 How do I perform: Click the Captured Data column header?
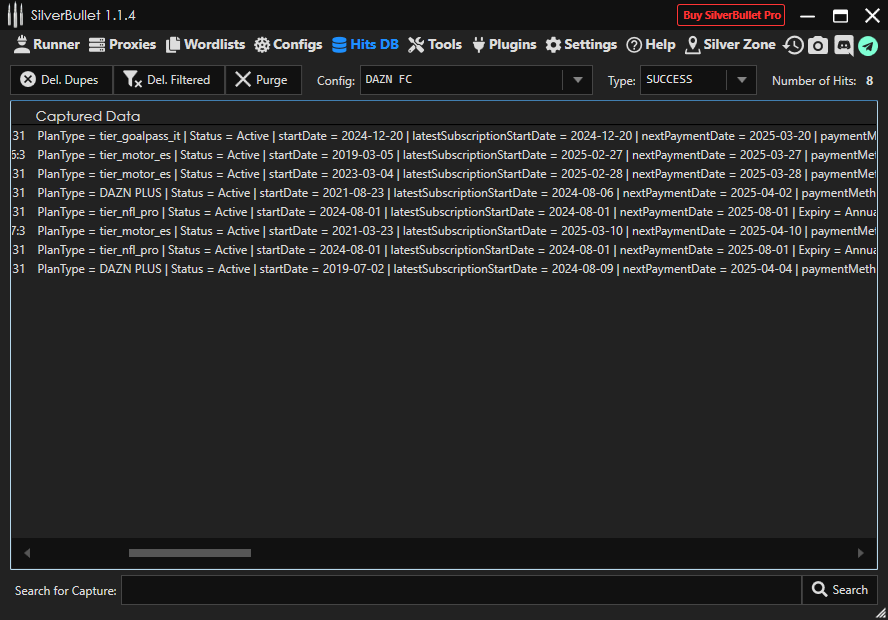(x=88, y=116)
